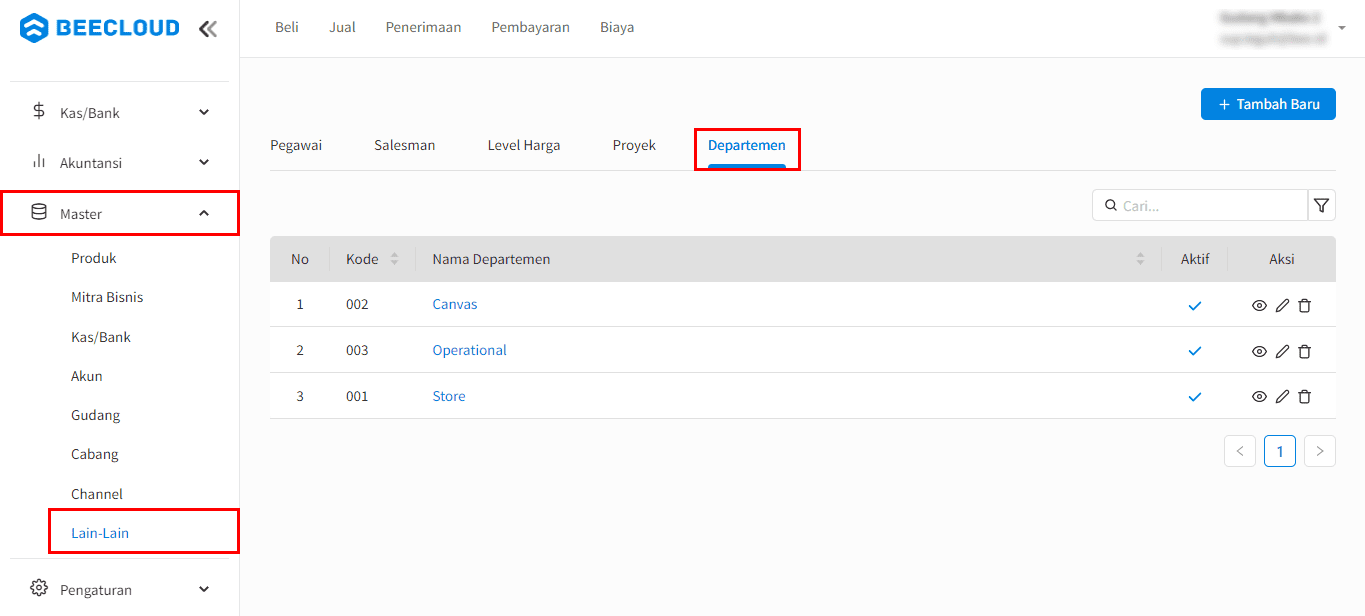The image size is (1365, 616).
Task: Click the BeeCloud logo
Action: pos(100,28)
